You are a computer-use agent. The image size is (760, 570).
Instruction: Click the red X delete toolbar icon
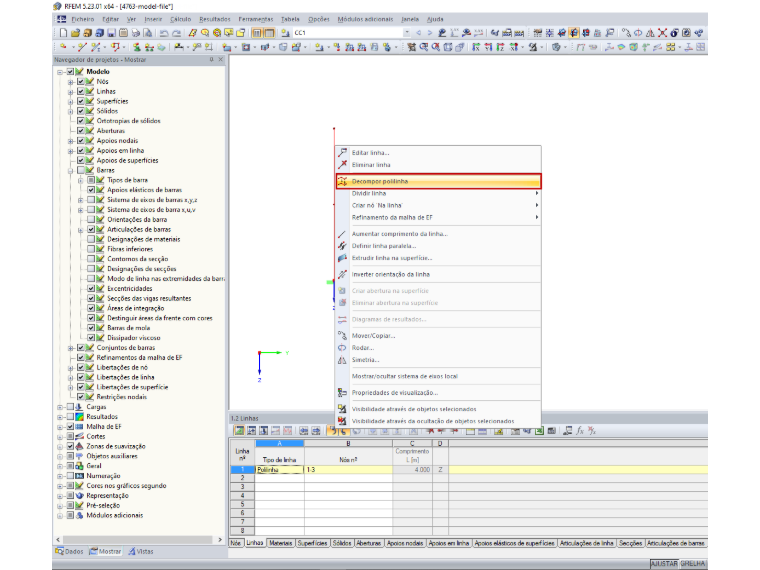662,33
